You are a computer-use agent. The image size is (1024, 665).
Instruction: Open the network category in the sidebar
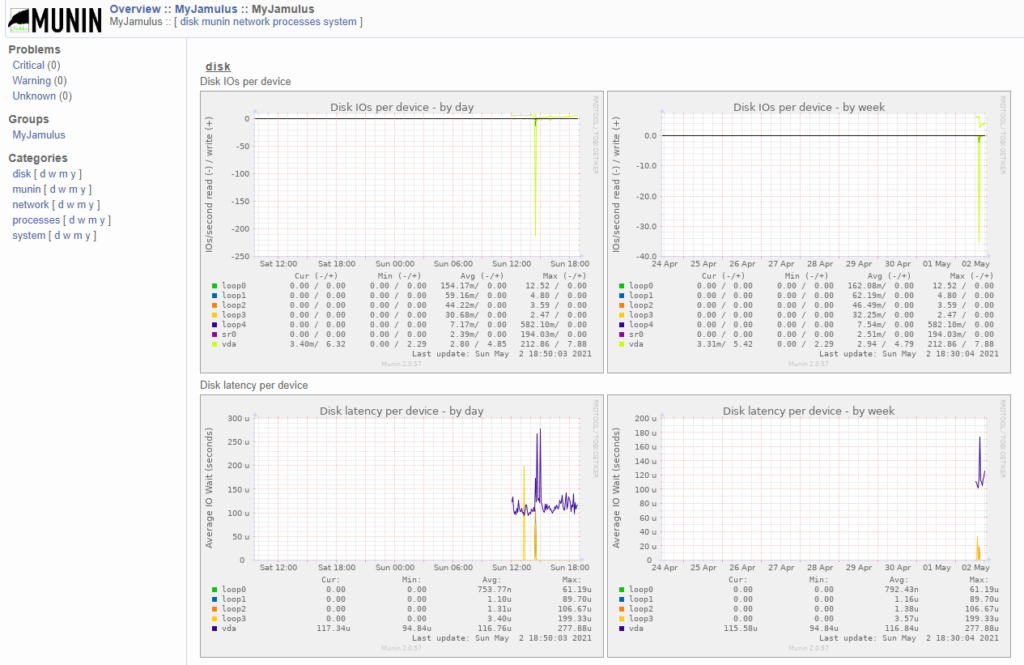(x=31, y=204)
